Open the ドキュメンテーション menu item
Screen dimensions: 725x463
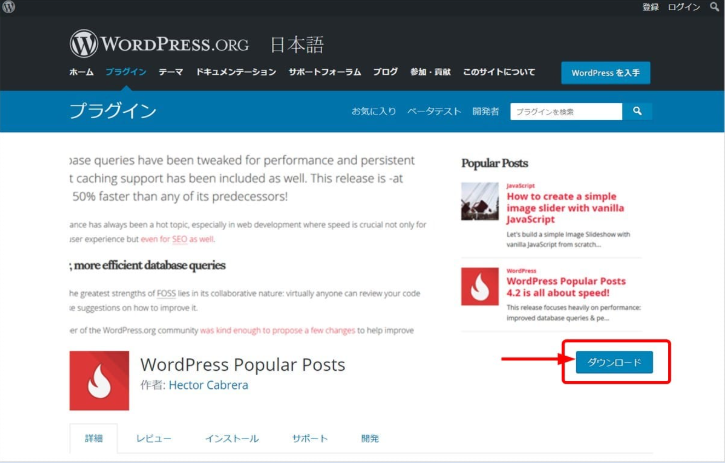236,72
